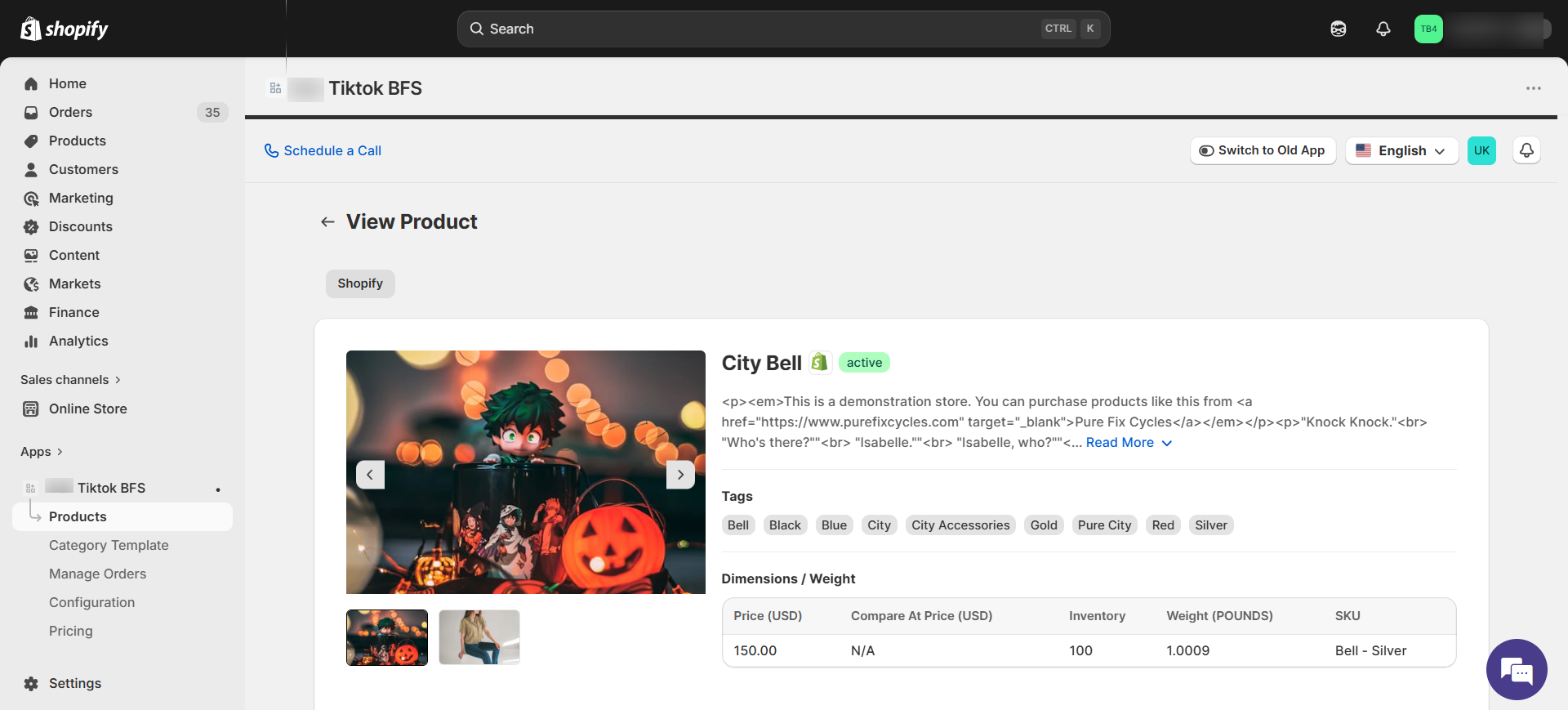This screenshot has height=710, width=1568.
Task: Show previous product image with left arrow
Action: (x=370, y=475)
